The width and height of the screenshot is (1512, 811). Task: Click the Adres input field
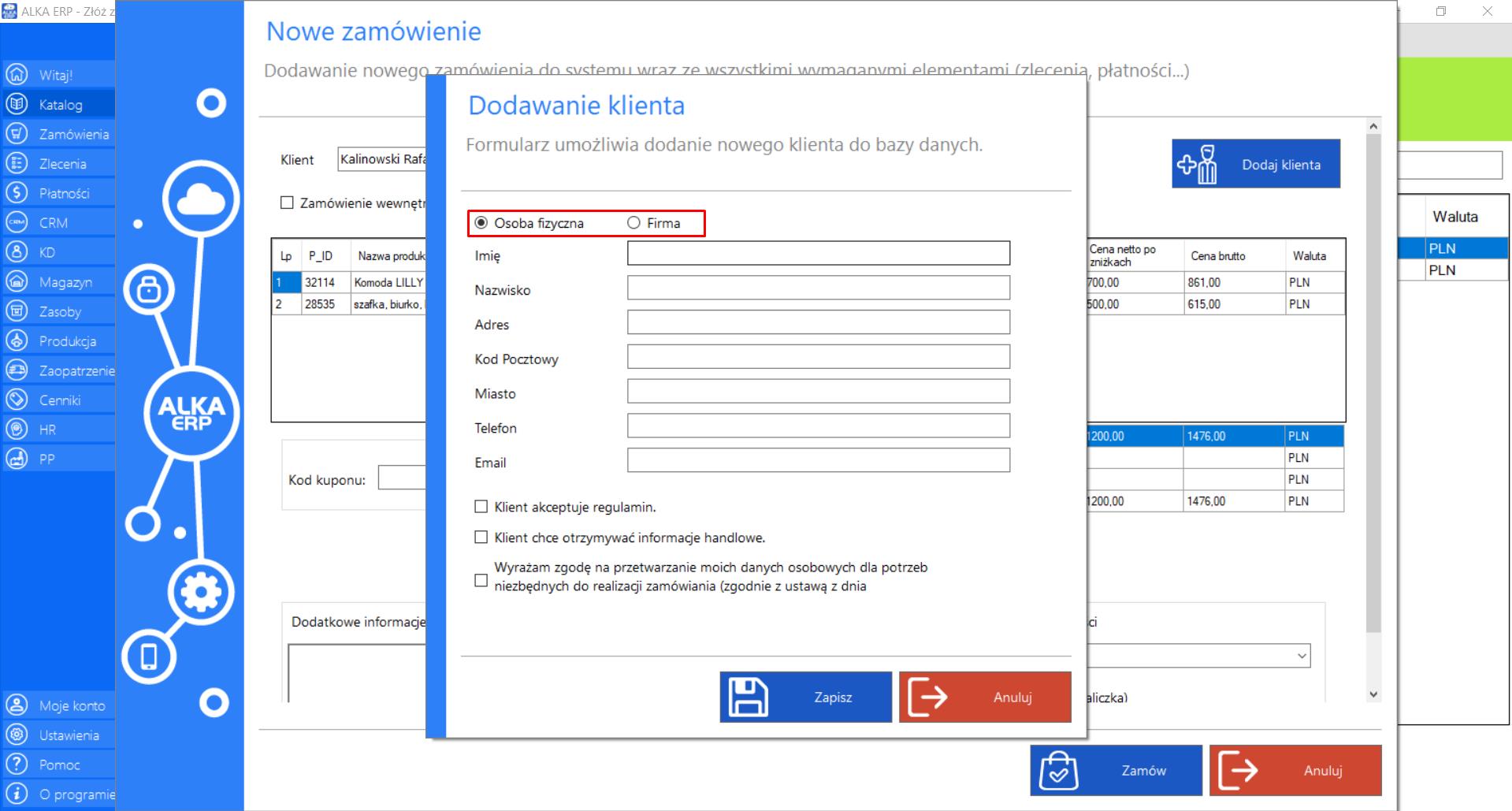click(819, 322)
